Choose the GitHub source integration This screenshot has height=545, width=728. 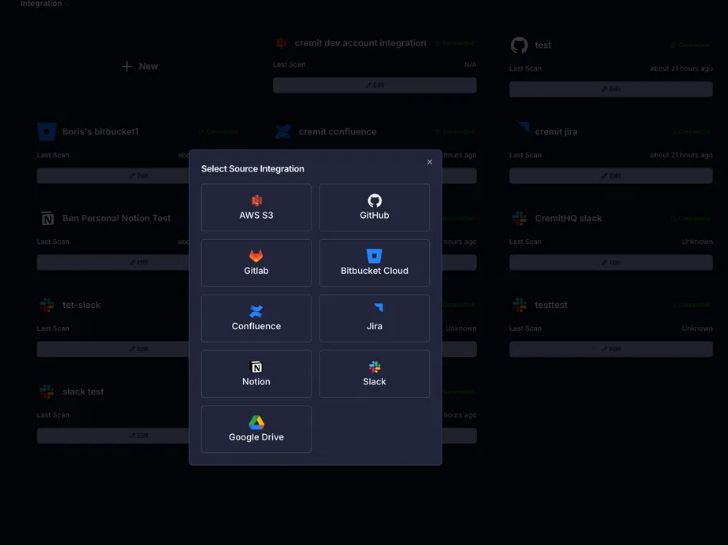(x=374, y=207)
